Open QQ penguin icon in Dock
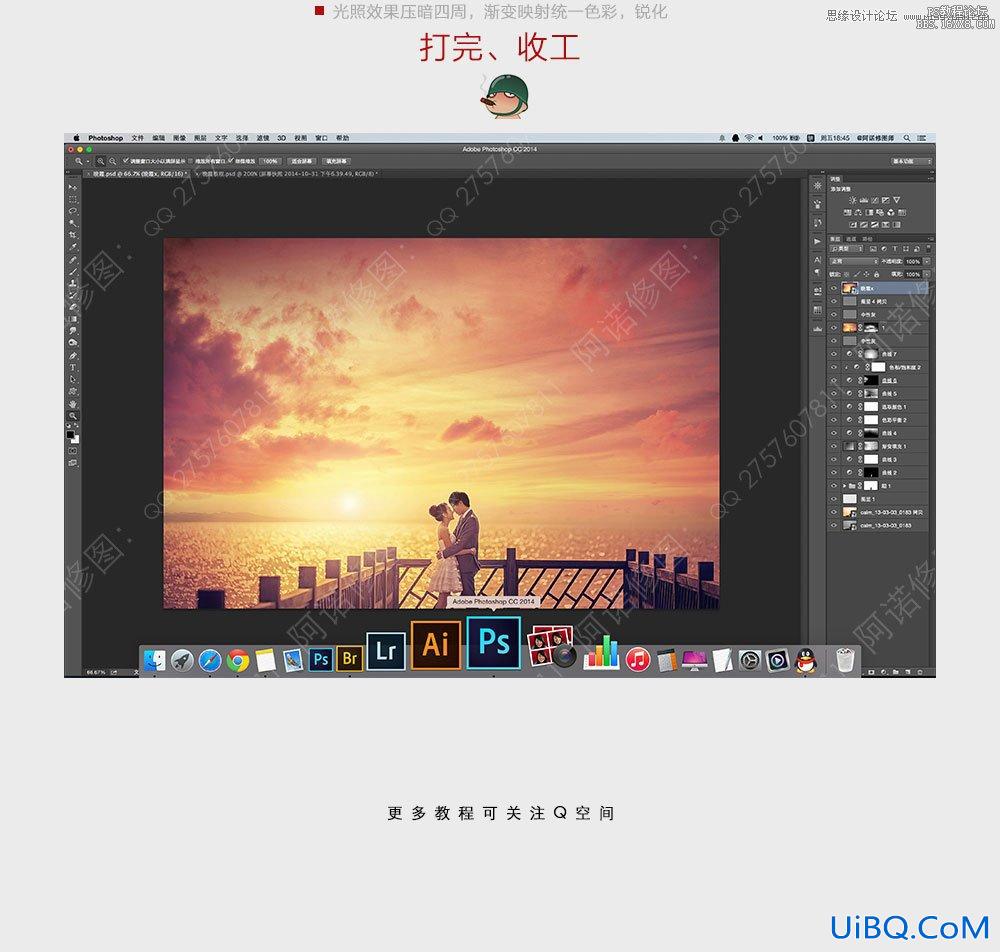 coord(806,661)
